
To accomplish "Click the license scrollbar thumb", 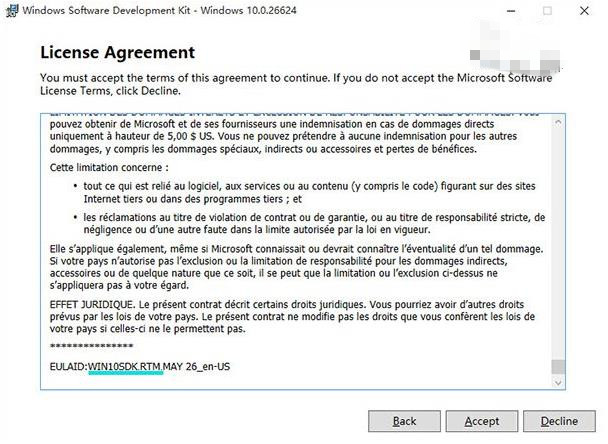I will click(x=558, y=366).
